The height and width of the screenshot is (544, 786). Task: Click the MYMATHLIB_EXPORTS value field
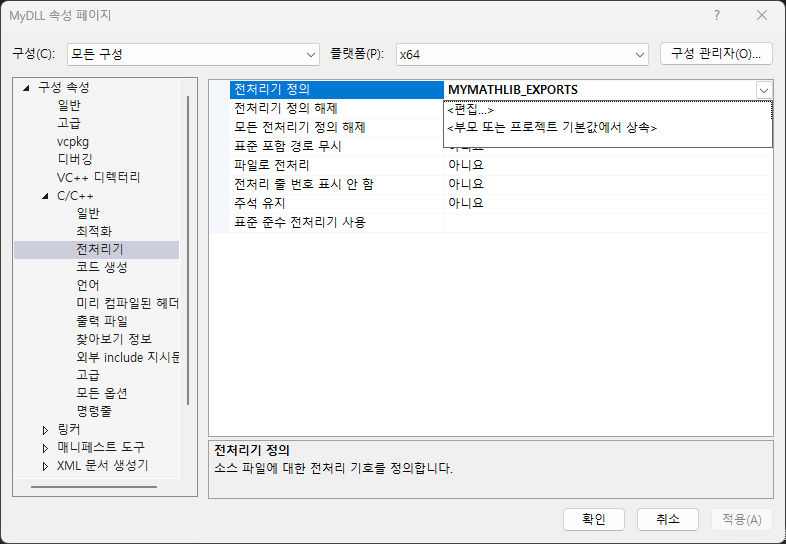coord(598,90)
